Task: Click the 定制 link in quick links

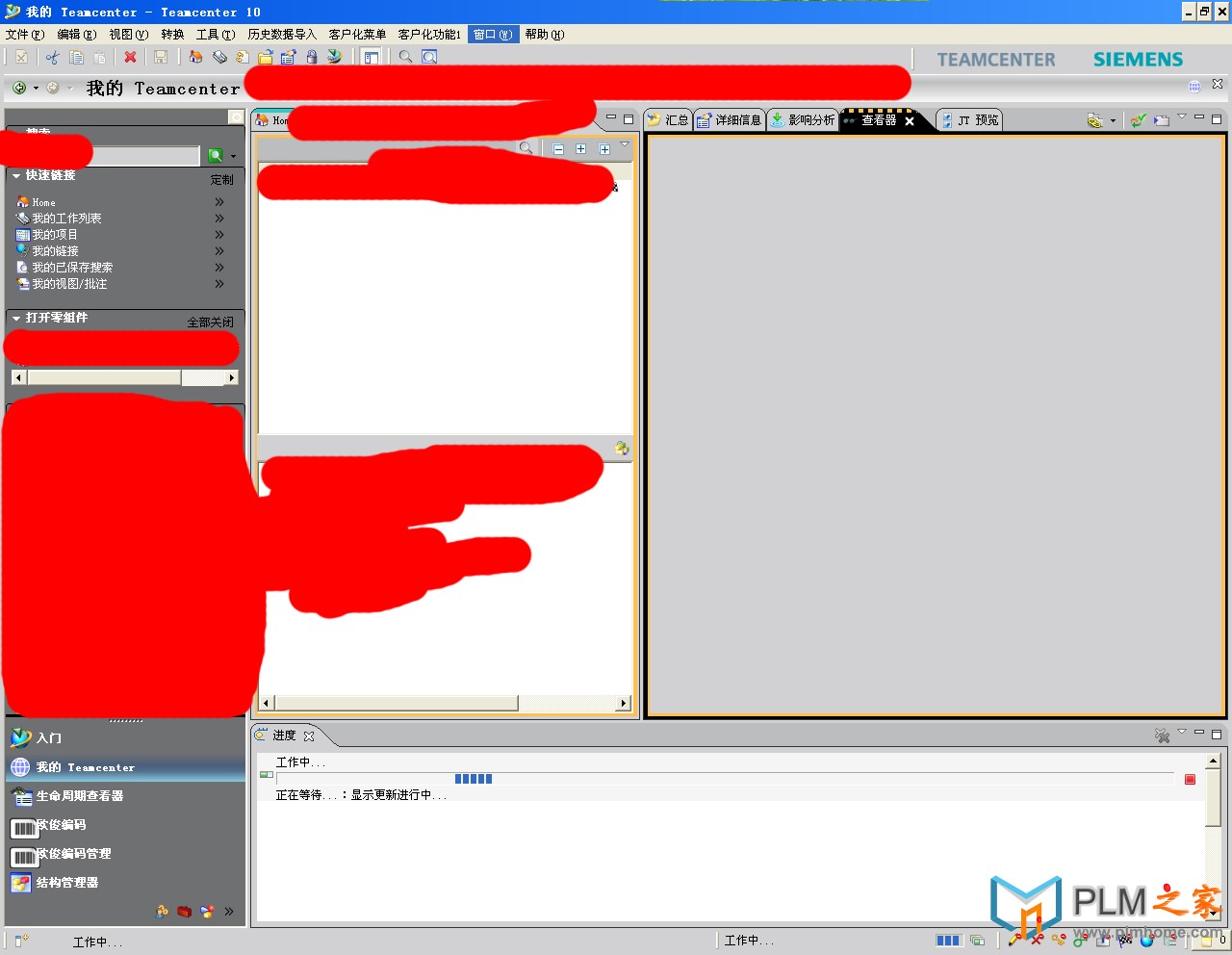Action: [x=222, y=179]
